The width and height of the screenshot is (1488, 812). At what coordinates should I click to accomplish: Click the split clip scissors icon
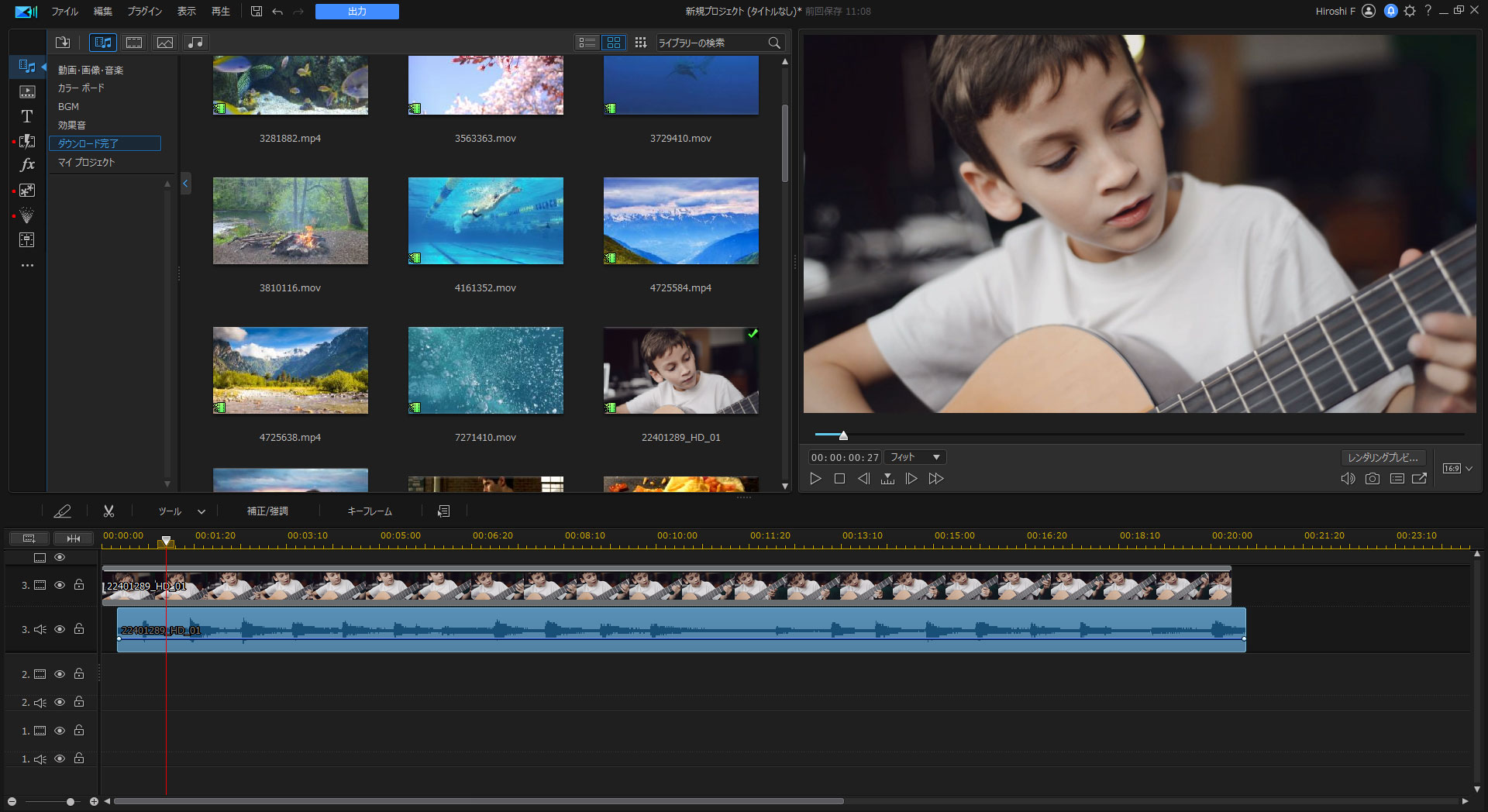click(108, 511)
